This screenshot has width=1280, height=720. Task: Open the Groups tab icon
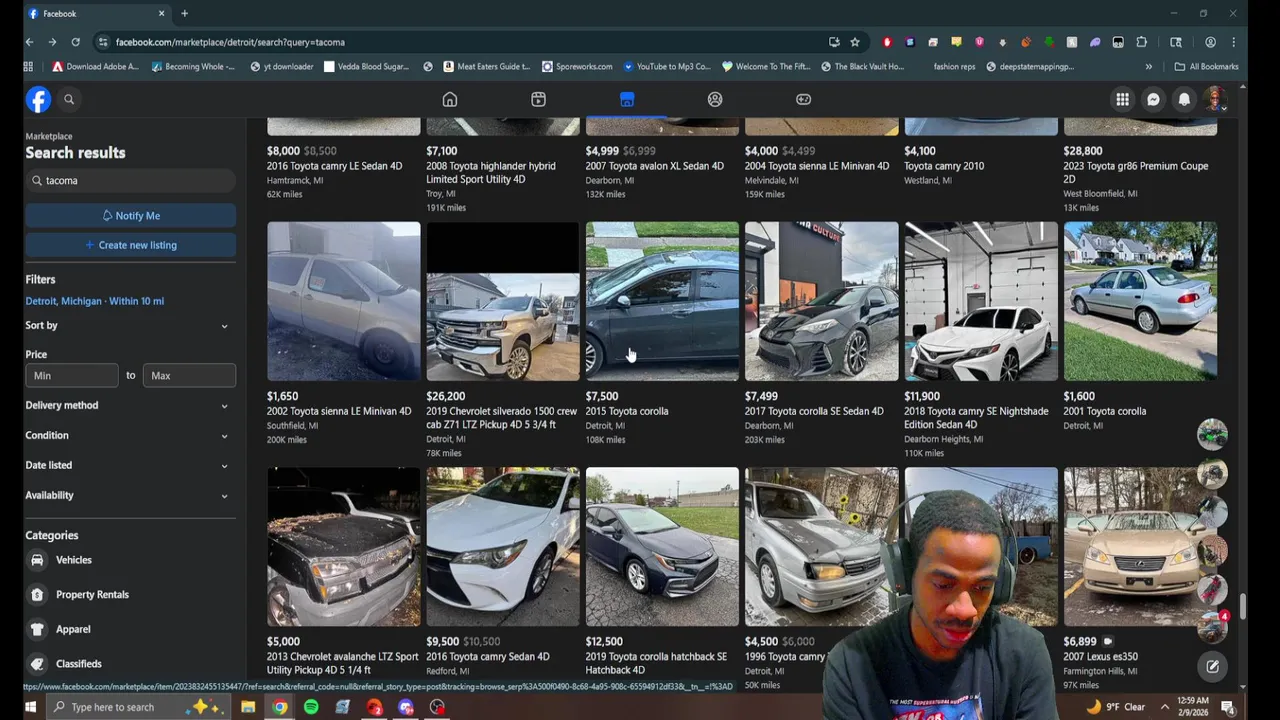click(x=715, y=99)
